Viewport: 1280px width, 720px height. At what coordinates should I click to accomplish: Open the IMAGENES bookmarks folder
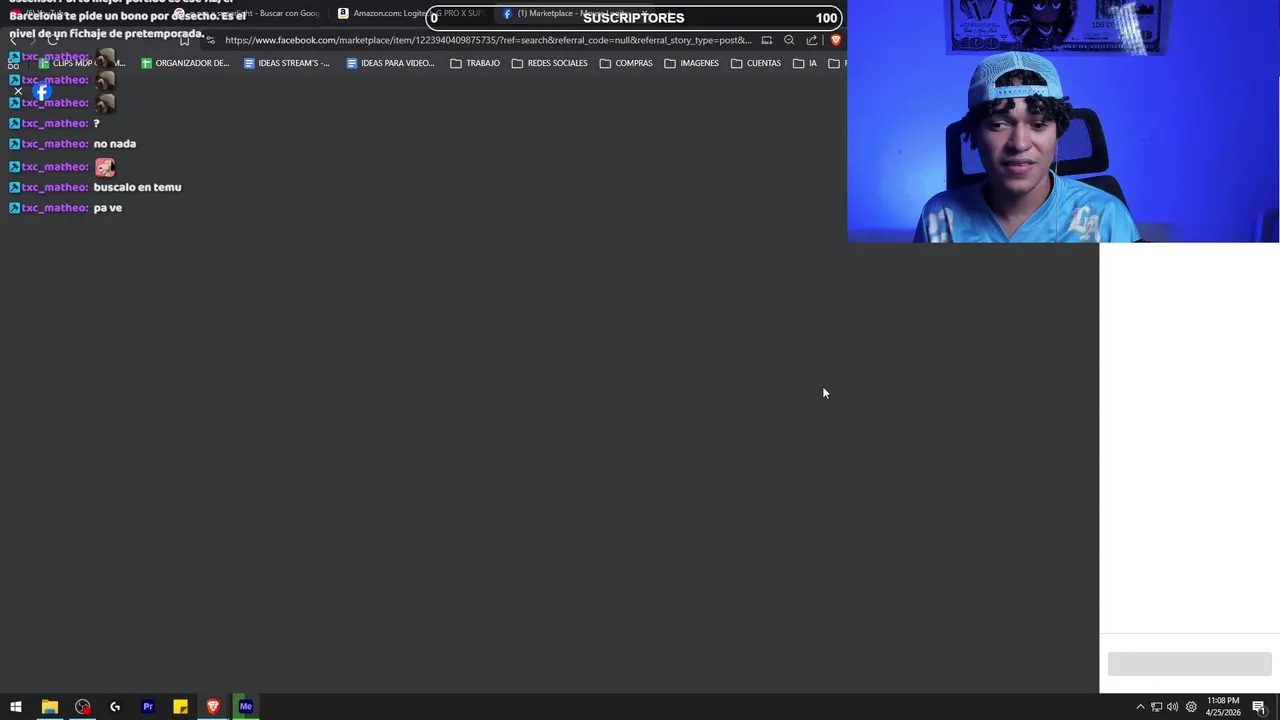coord(691,63)
